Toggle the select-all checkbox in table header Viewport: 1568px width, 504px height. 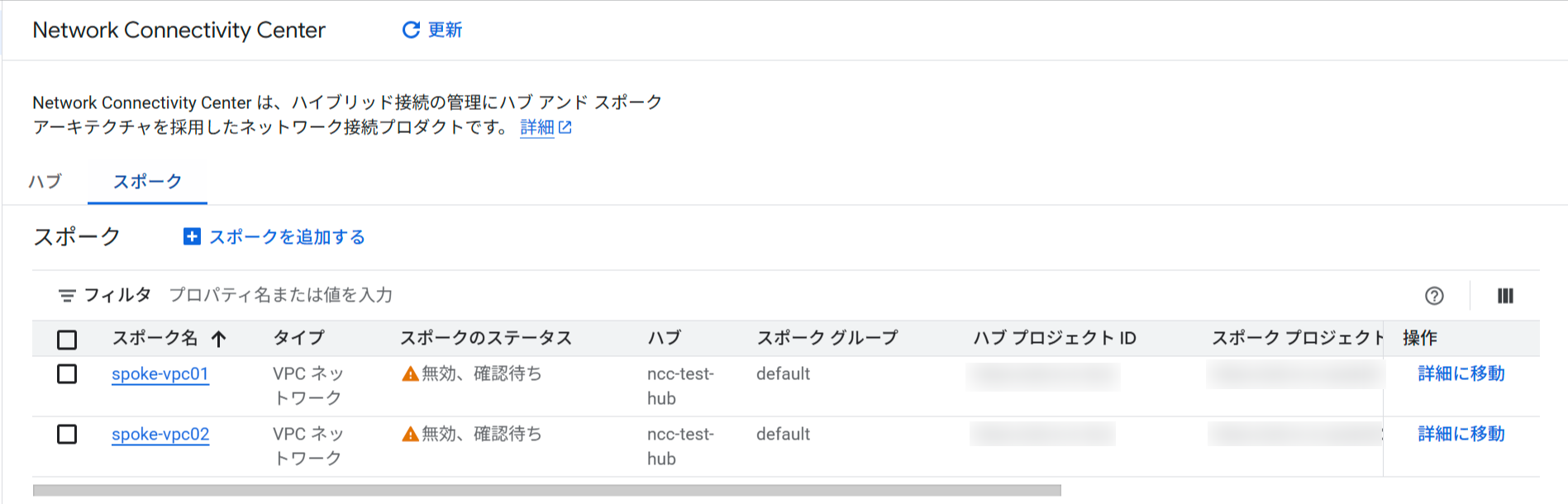click(68, 338)
